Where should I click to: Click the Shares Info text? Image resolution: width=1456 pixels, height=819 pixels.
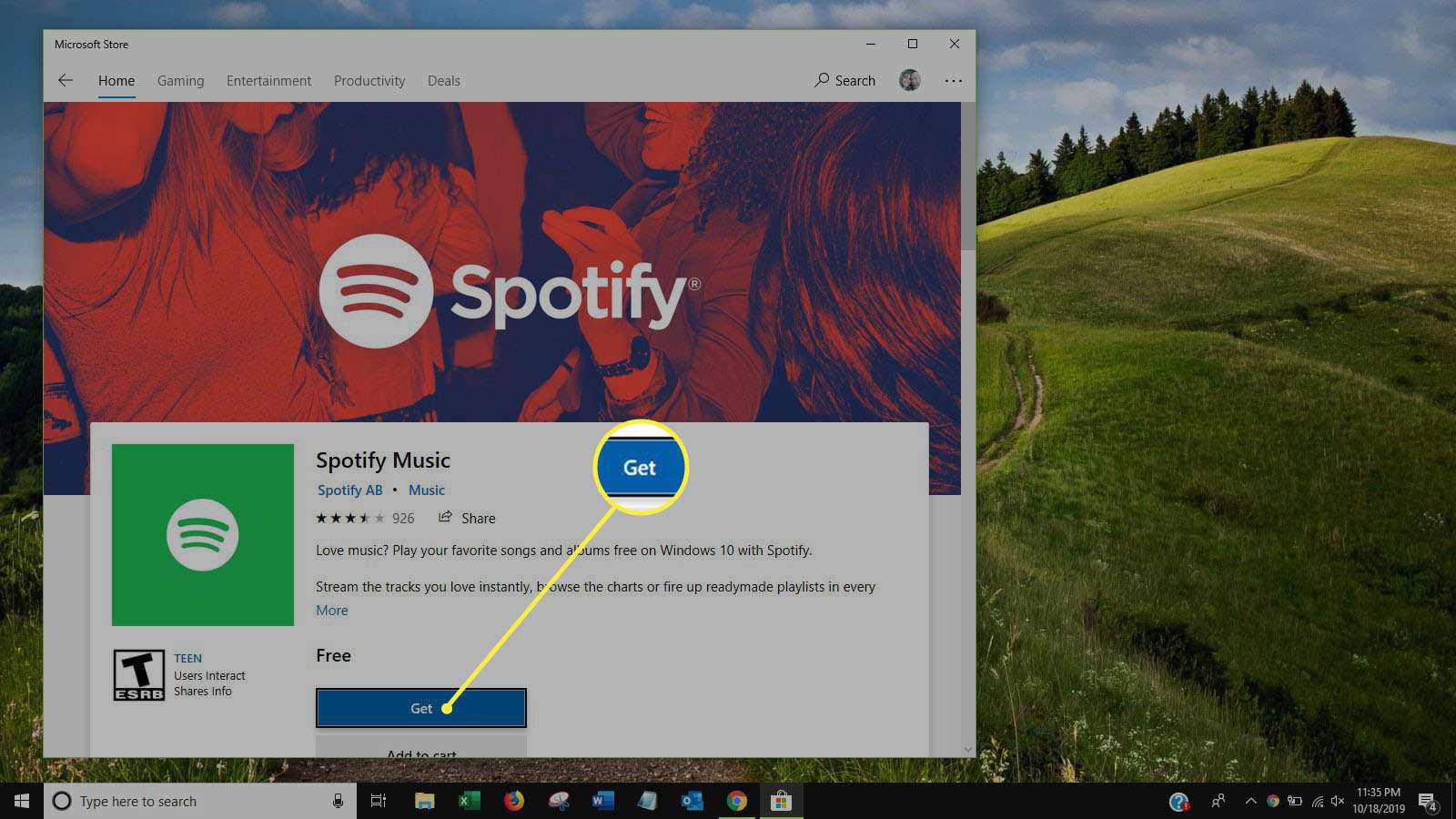[x=203, y=691]
